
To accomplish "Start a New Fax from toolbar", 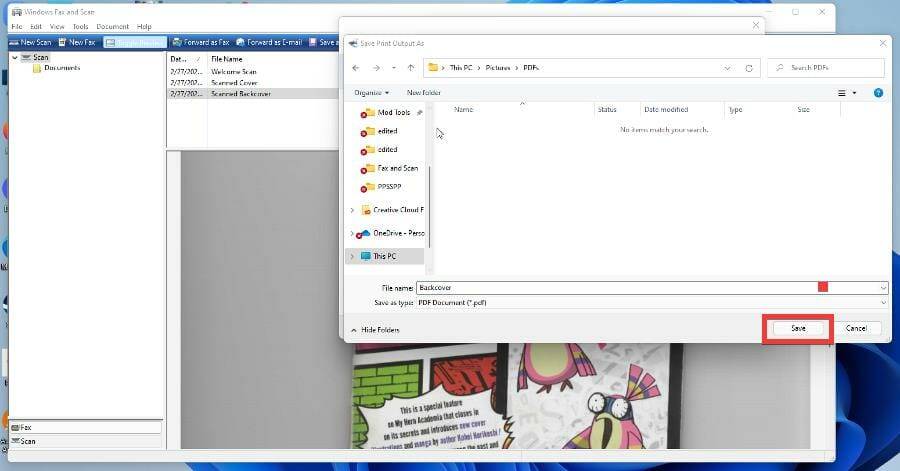I will click(77, 42).
